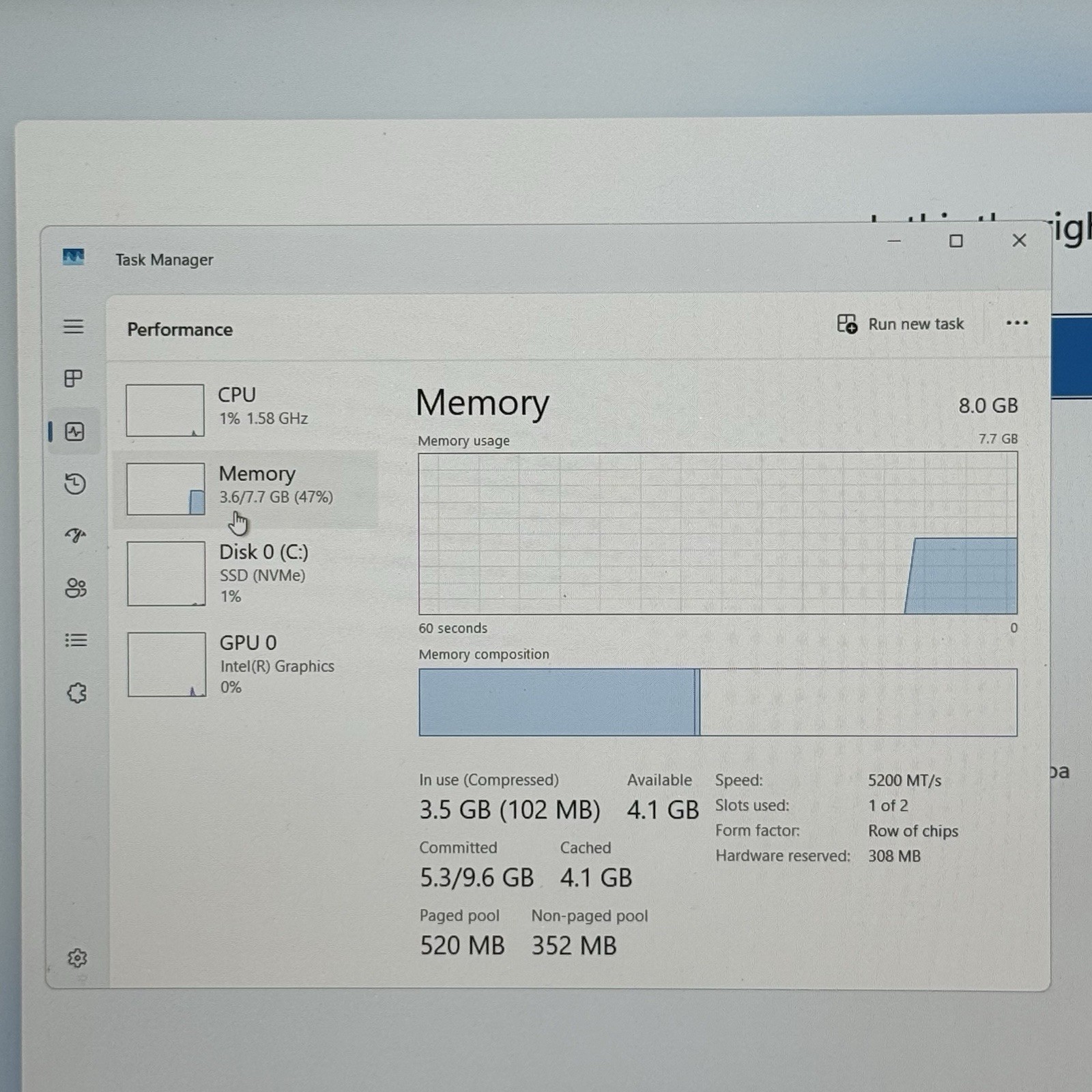The width and height of the screenshot is (1092, 1092).
Task: Select the Performance page sidebar icon
Action: pos(74,431)
